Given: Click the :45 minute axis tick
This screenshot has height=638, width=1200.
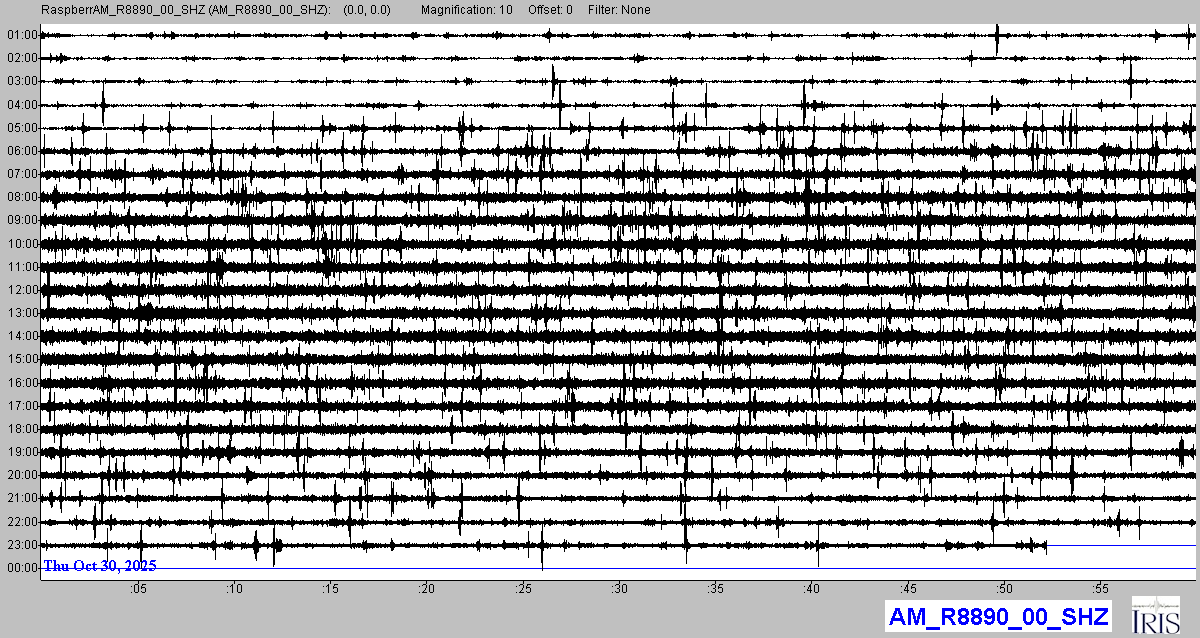Looking at the screenshot, I should 908,587.
